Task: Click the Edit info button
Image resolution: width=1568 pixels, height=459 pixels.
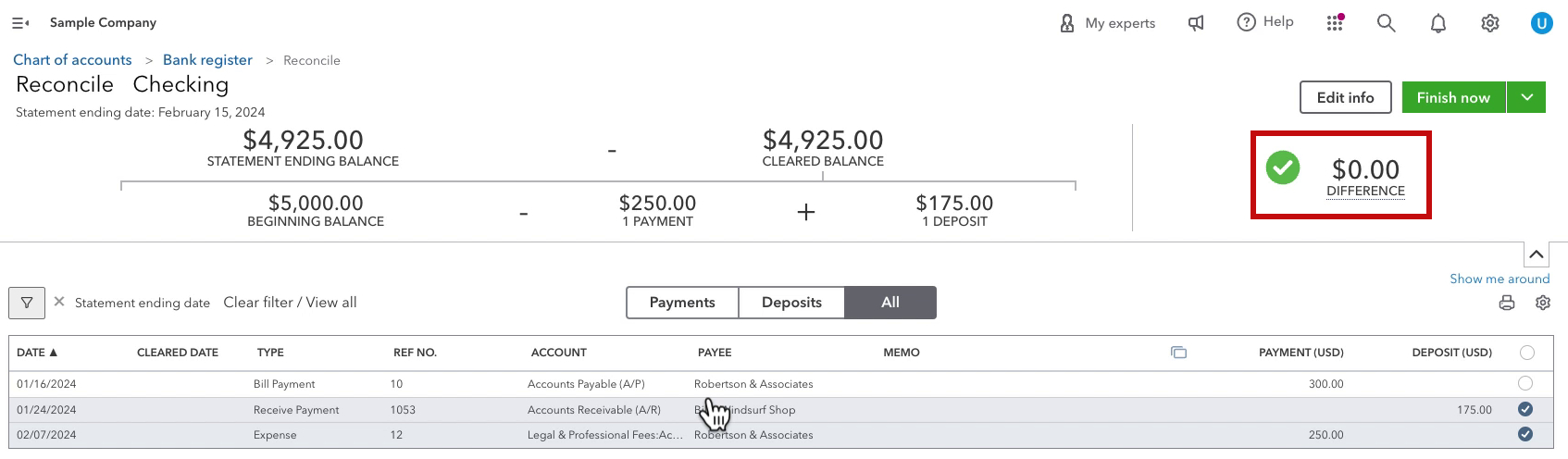Action: click(1345, 97)
